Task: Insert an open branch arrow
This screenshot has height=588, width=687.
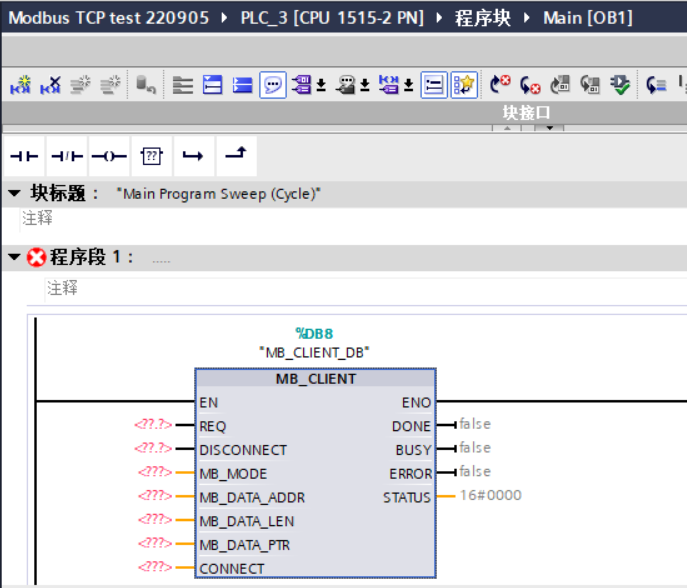Action: point(194,156)
